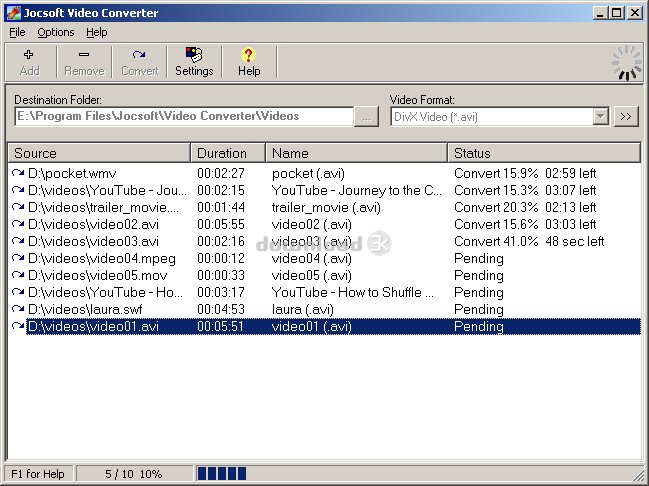Select the laura.swf source row
Screen dimensions: 649x486
pyautogui.click(x=325, y=309)
